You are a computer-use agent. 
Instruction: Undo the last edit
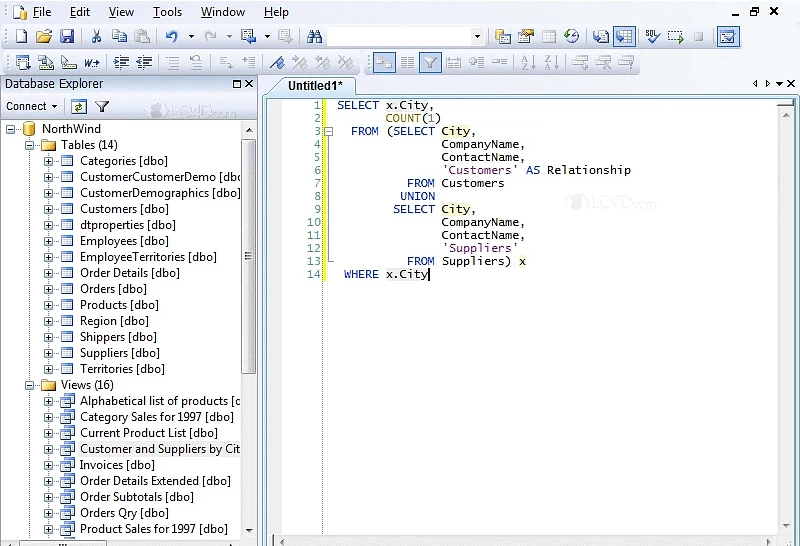point(172,37)
